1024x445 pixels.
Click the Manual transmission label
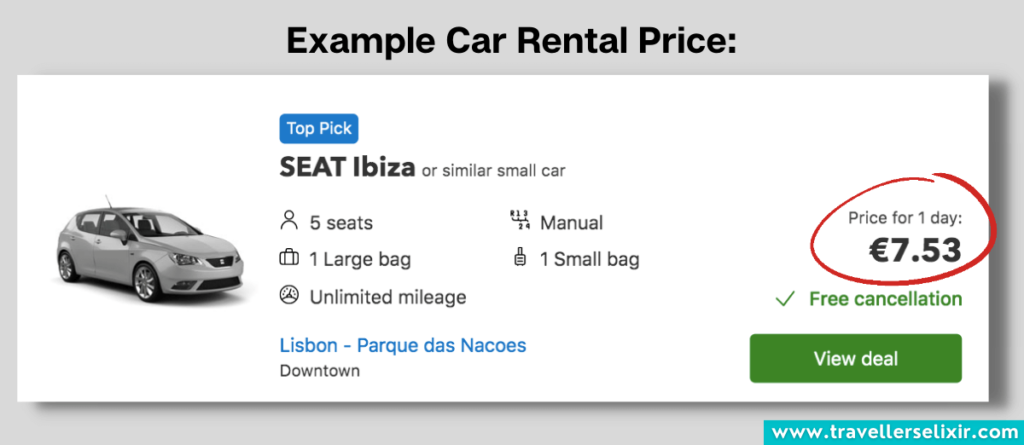tap(571, 222)
